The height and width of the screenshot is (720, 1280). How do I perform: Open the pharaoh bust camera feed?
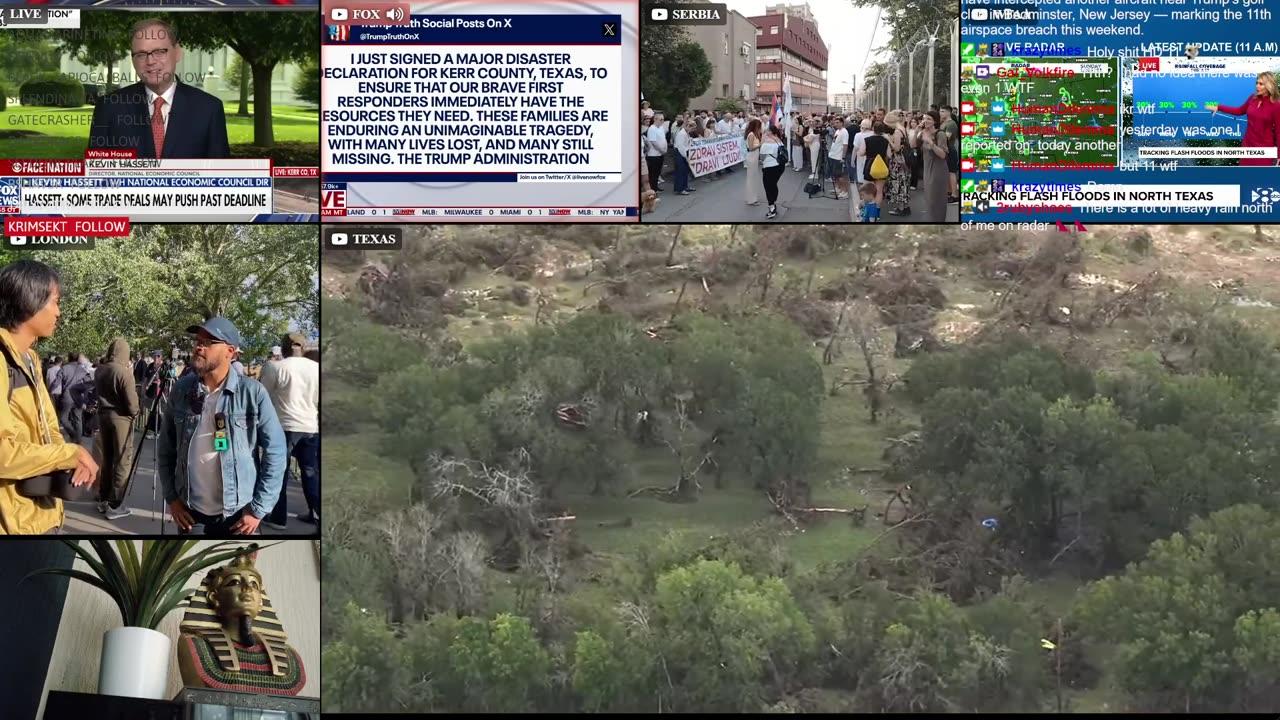159,628
